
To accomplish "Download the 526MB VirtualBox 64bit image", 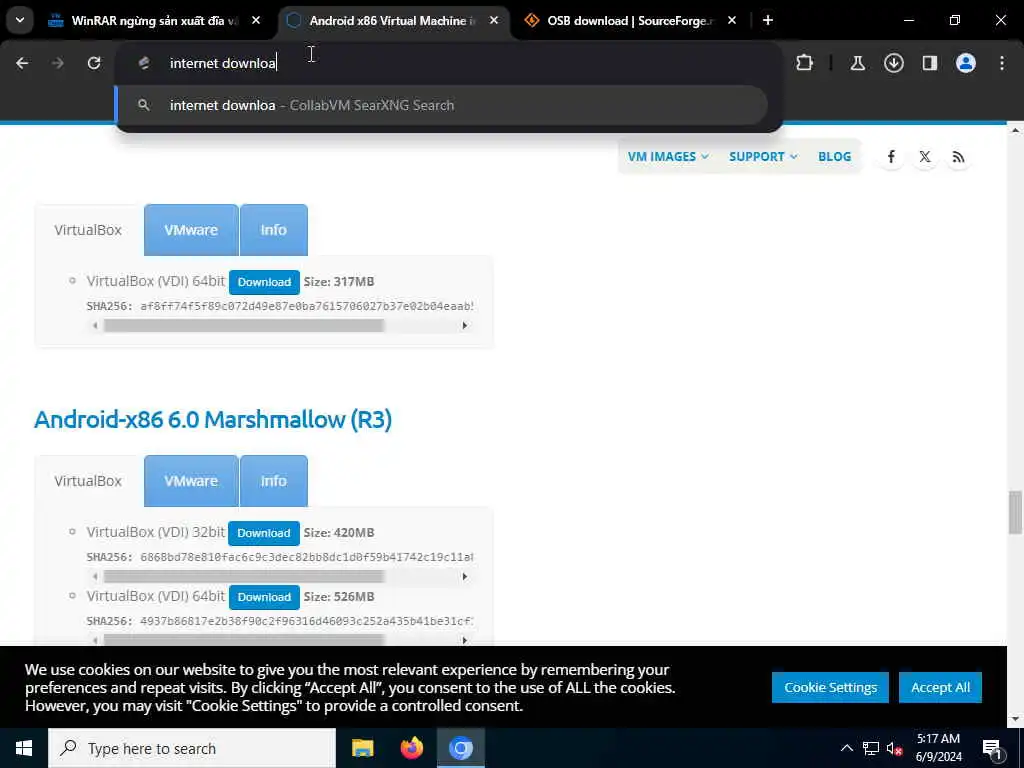I will click(x=264, y=597).
